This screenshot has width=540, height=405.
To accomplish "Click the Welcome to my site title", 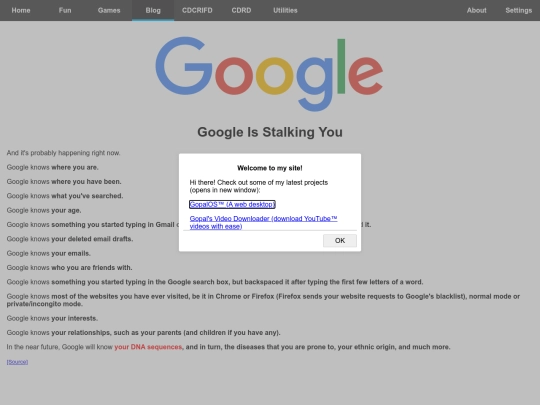I will (270, 168).
